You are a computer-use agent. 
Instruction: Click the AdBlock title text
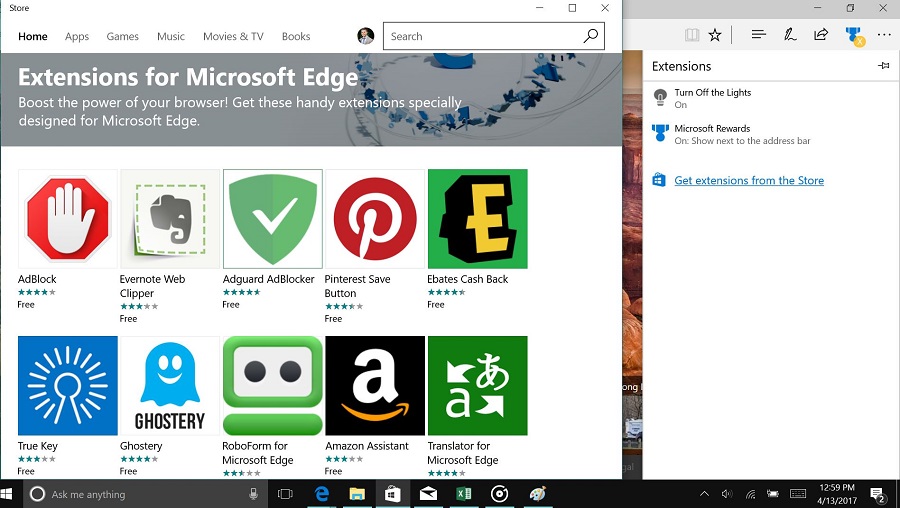click(x=37, y=279)
